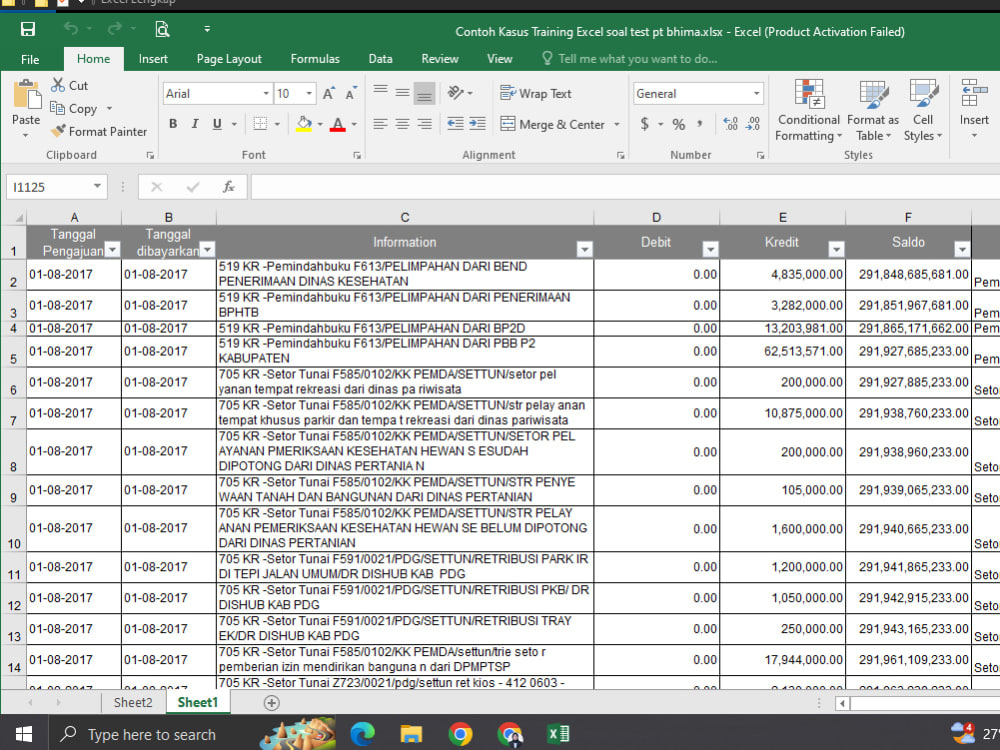Open the General number format dropdown

(x=756, y=94)
